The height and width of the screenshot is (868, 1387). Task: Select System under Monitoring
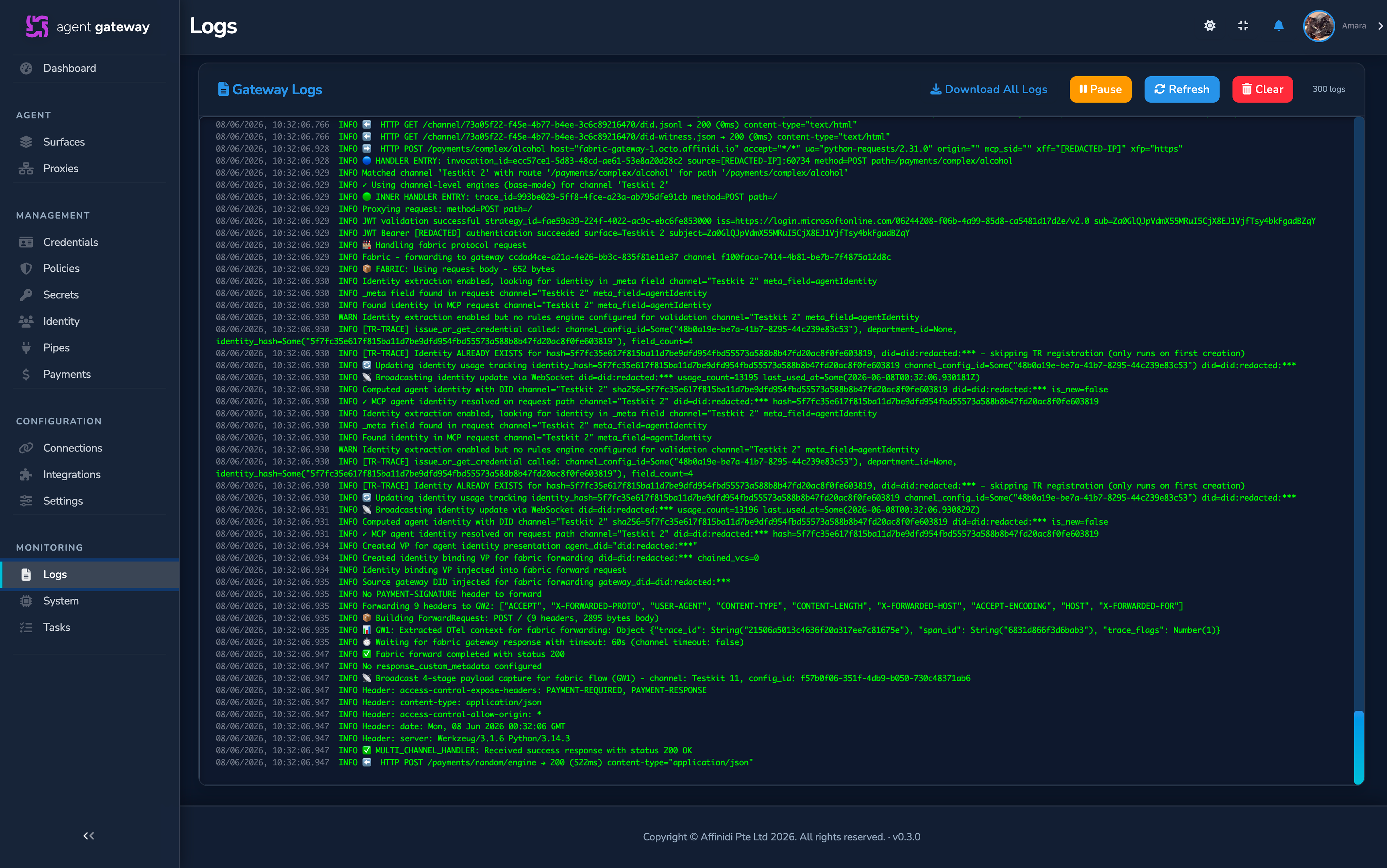(61, 601)
